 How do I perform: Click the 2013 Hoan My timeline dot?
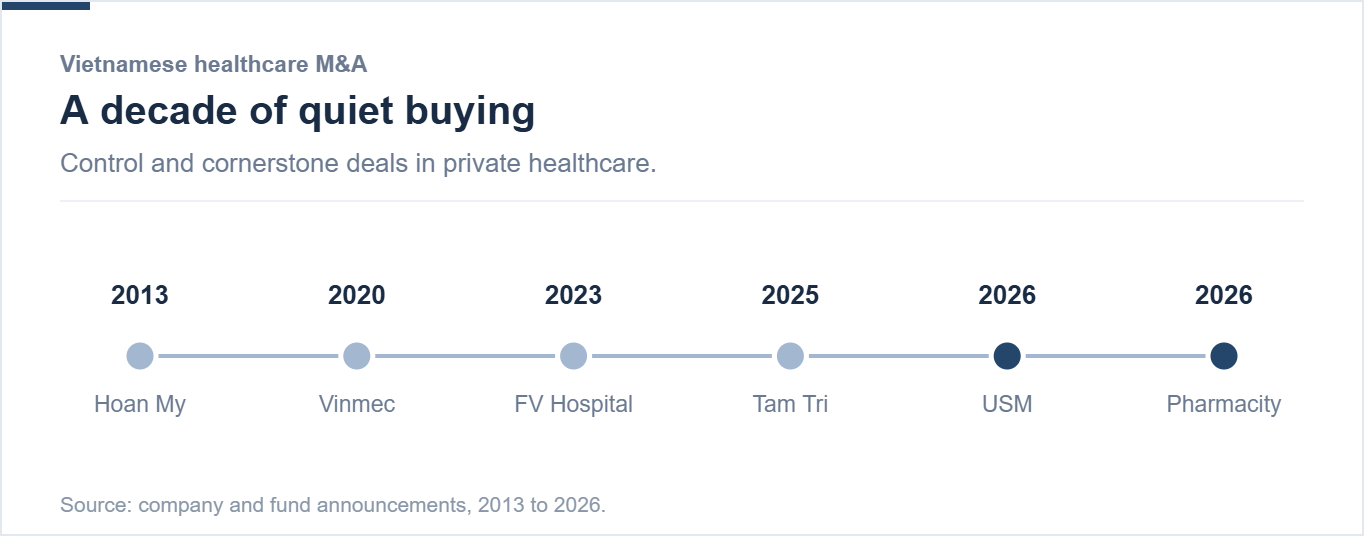[x=140, y=356]
